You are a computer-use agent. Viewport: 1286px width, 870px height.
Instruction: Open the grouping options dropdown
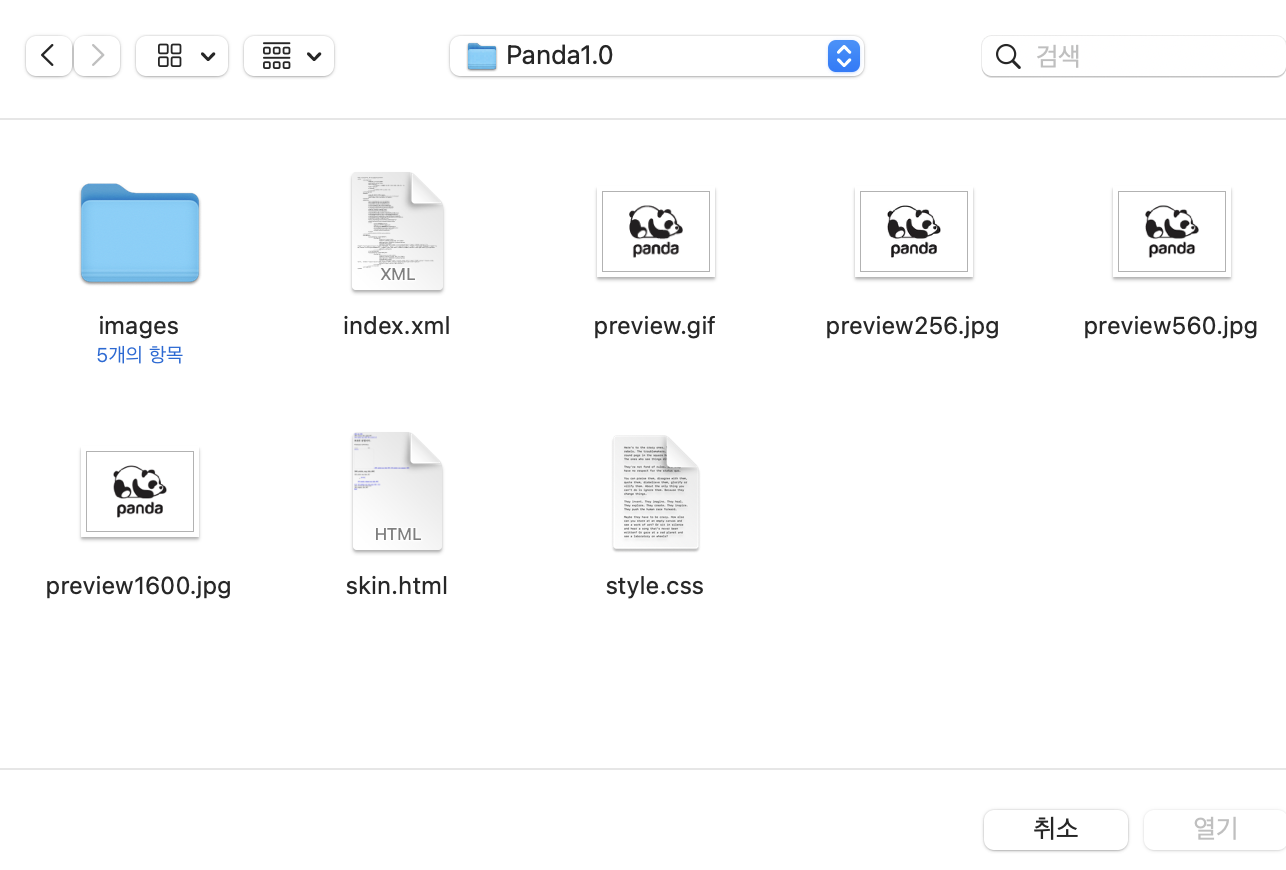pyautogui.click(x=289, y=56)
